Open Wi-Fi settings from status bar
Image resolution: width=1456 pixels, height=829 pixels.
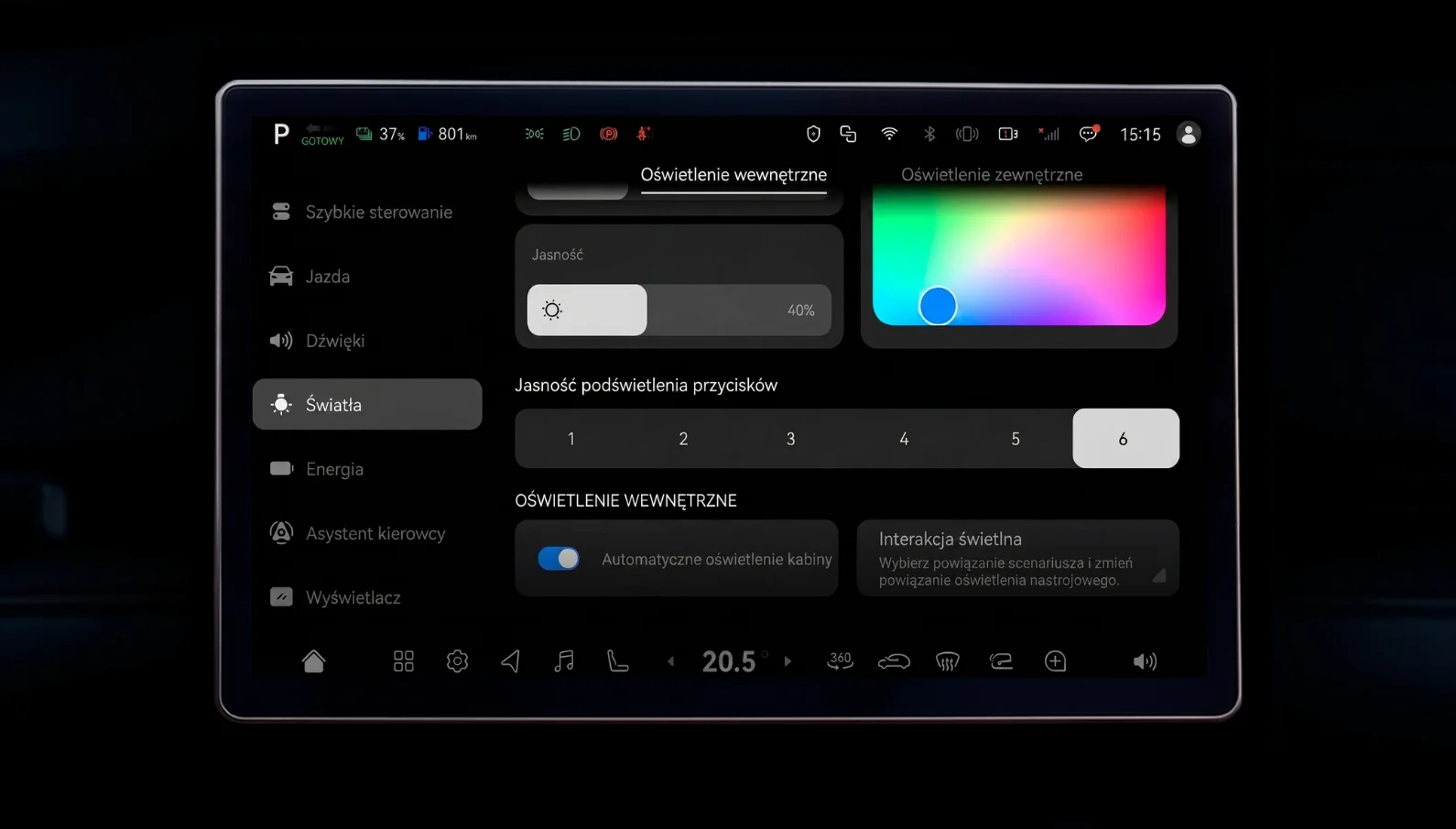tap(889, 134)
